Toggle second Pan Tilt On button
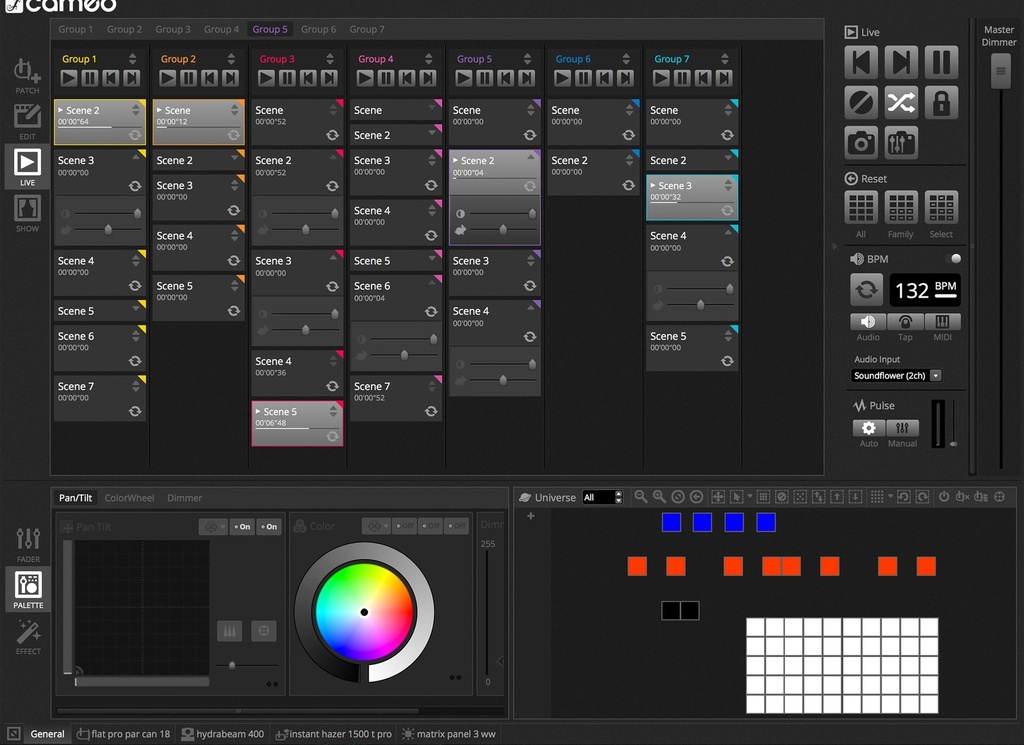Viewport: 1024px width, 745px height. pyautogui.click(x=269, y=527)
